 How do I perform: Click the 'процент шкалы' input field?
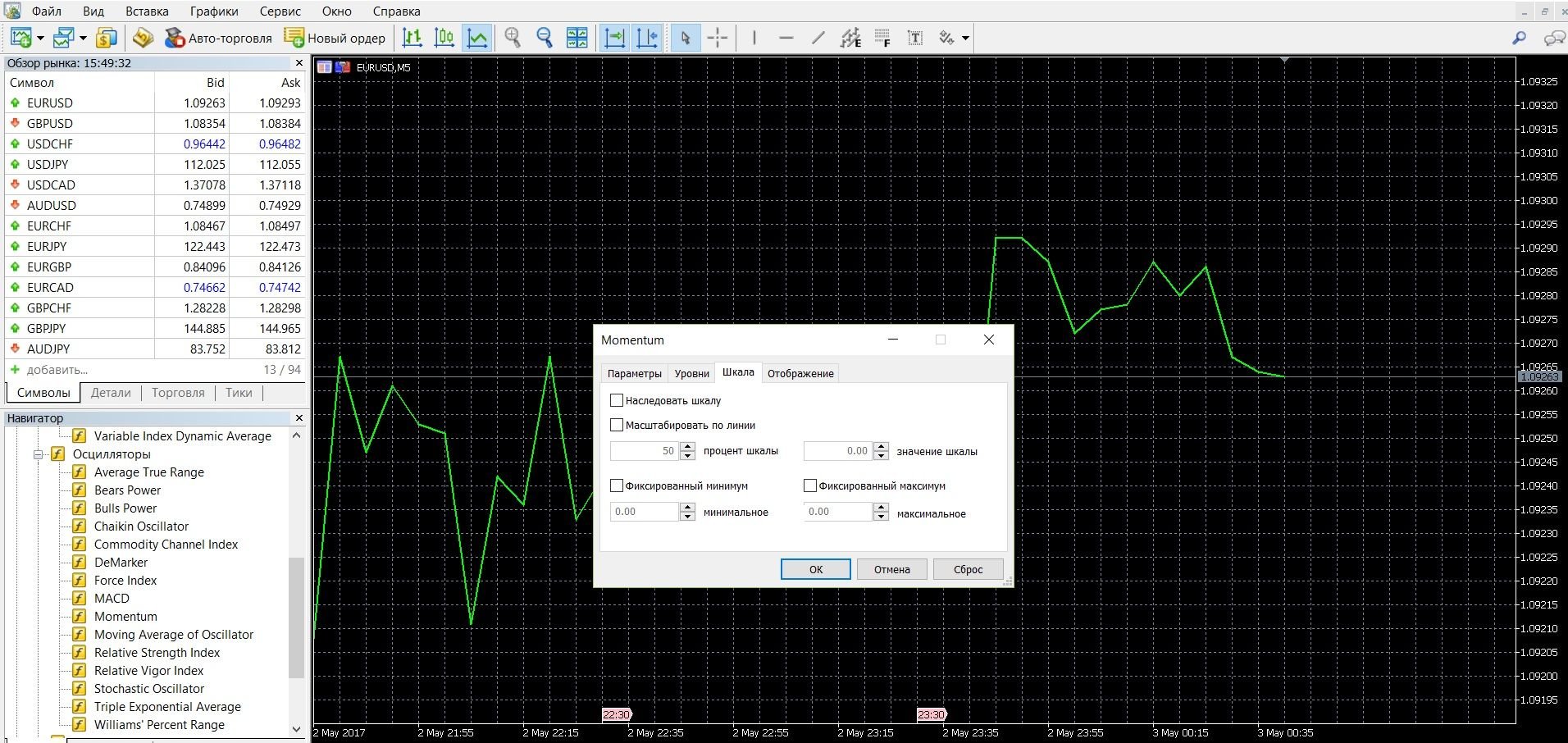coord(645,451)
